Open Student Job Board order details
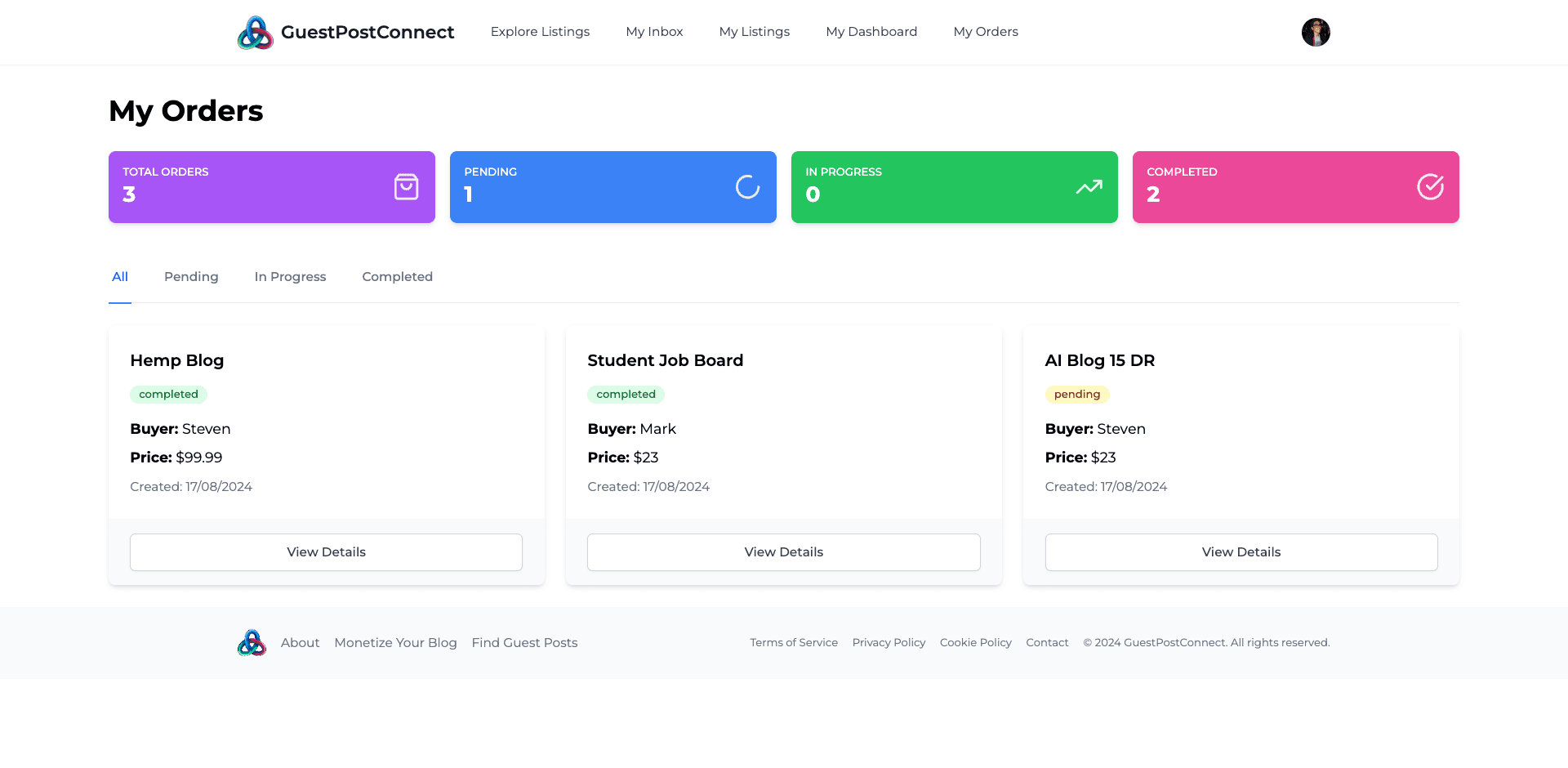The width and height of the screenshot is (1568, 768). click(x=783, y=552)
